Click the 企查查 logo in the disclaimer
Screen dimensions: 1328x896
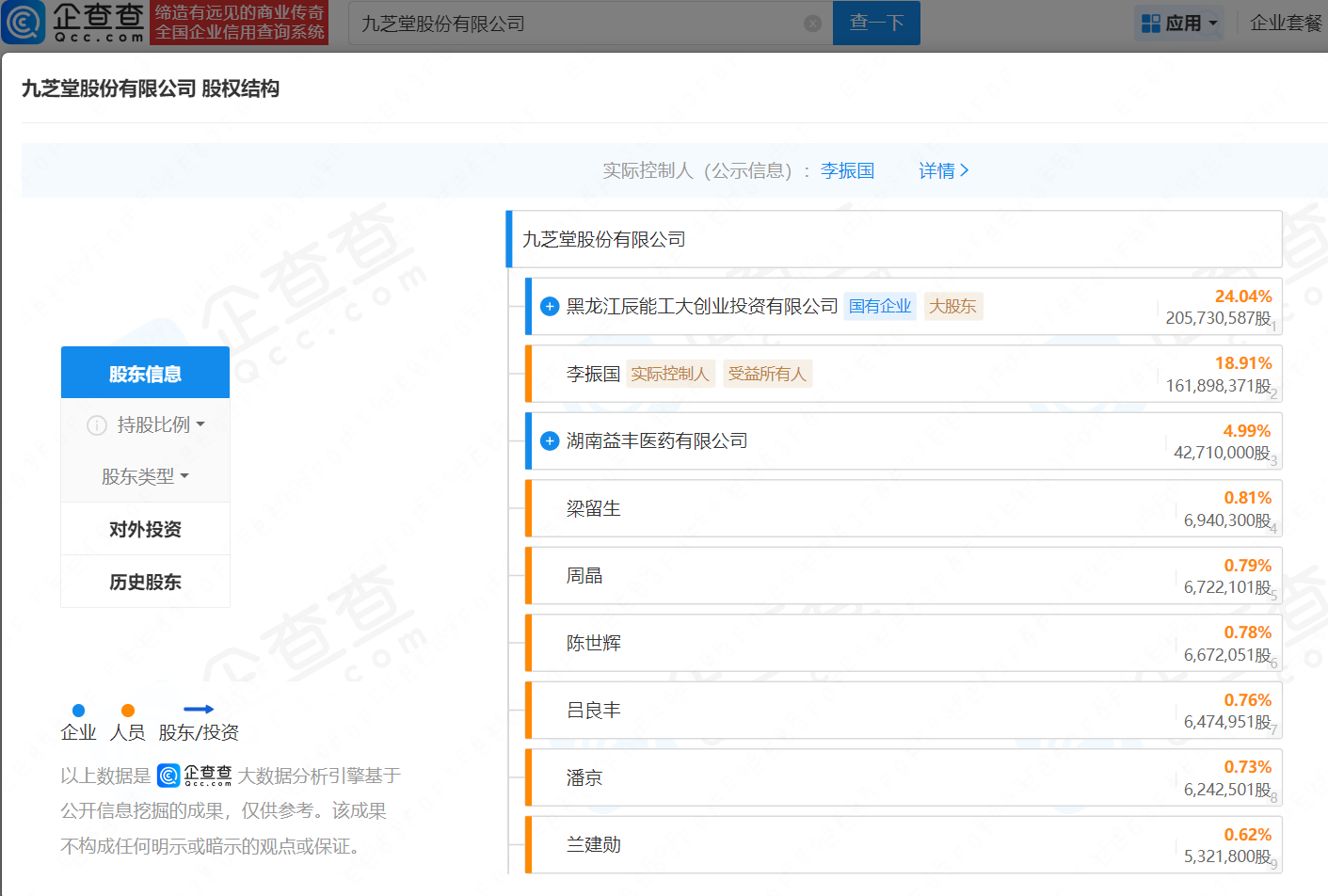(x=195, y=776)
